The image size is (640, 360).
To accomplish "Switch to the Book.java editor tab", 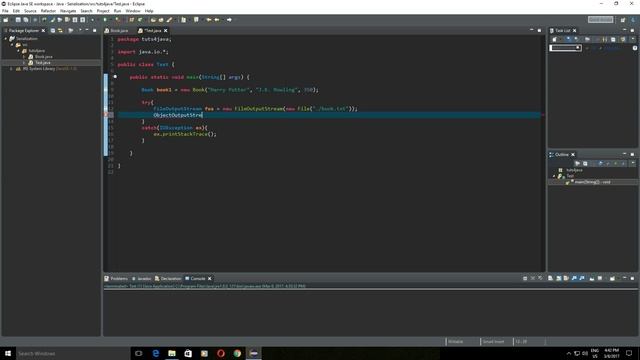I will tap(117, 31).
